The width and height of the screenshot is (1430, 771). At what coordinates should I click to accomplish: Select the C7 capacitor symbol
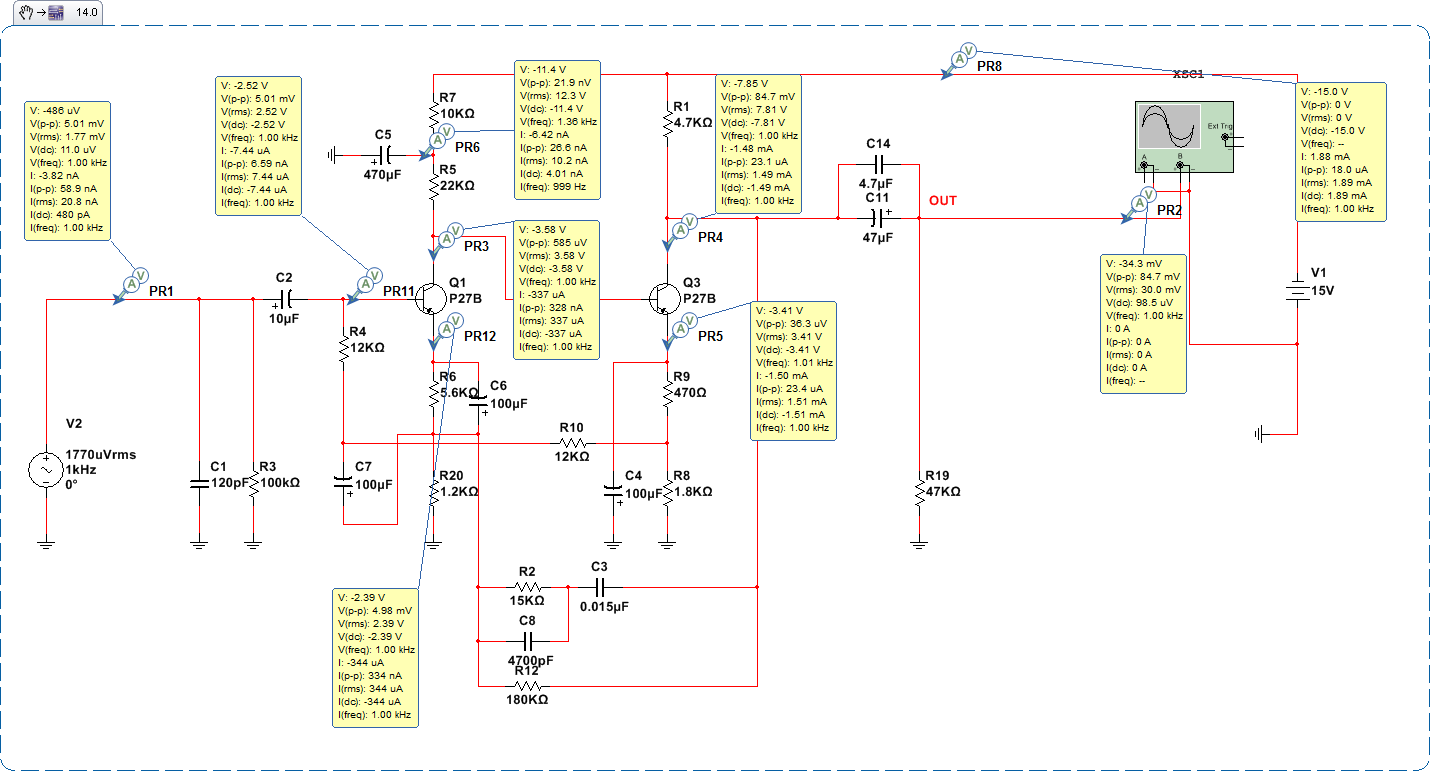point(344,484)
